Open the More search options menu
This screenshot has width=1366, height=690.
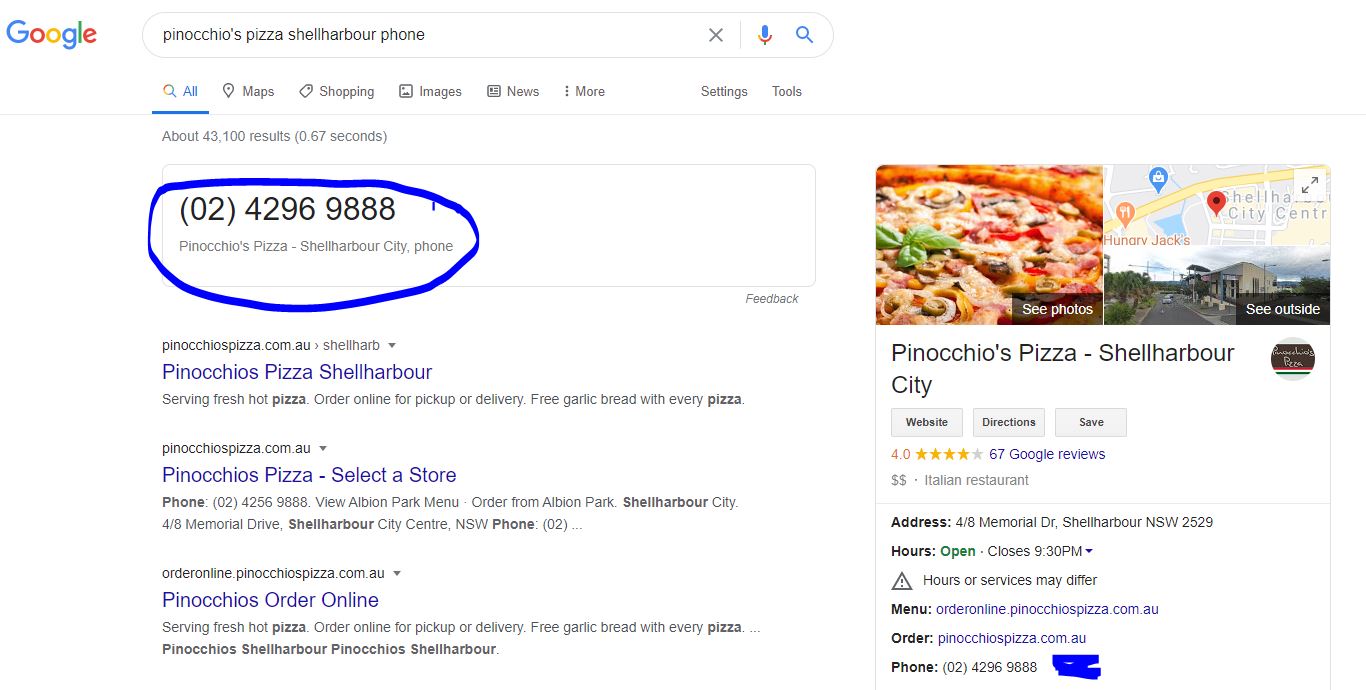click(584, 91)
